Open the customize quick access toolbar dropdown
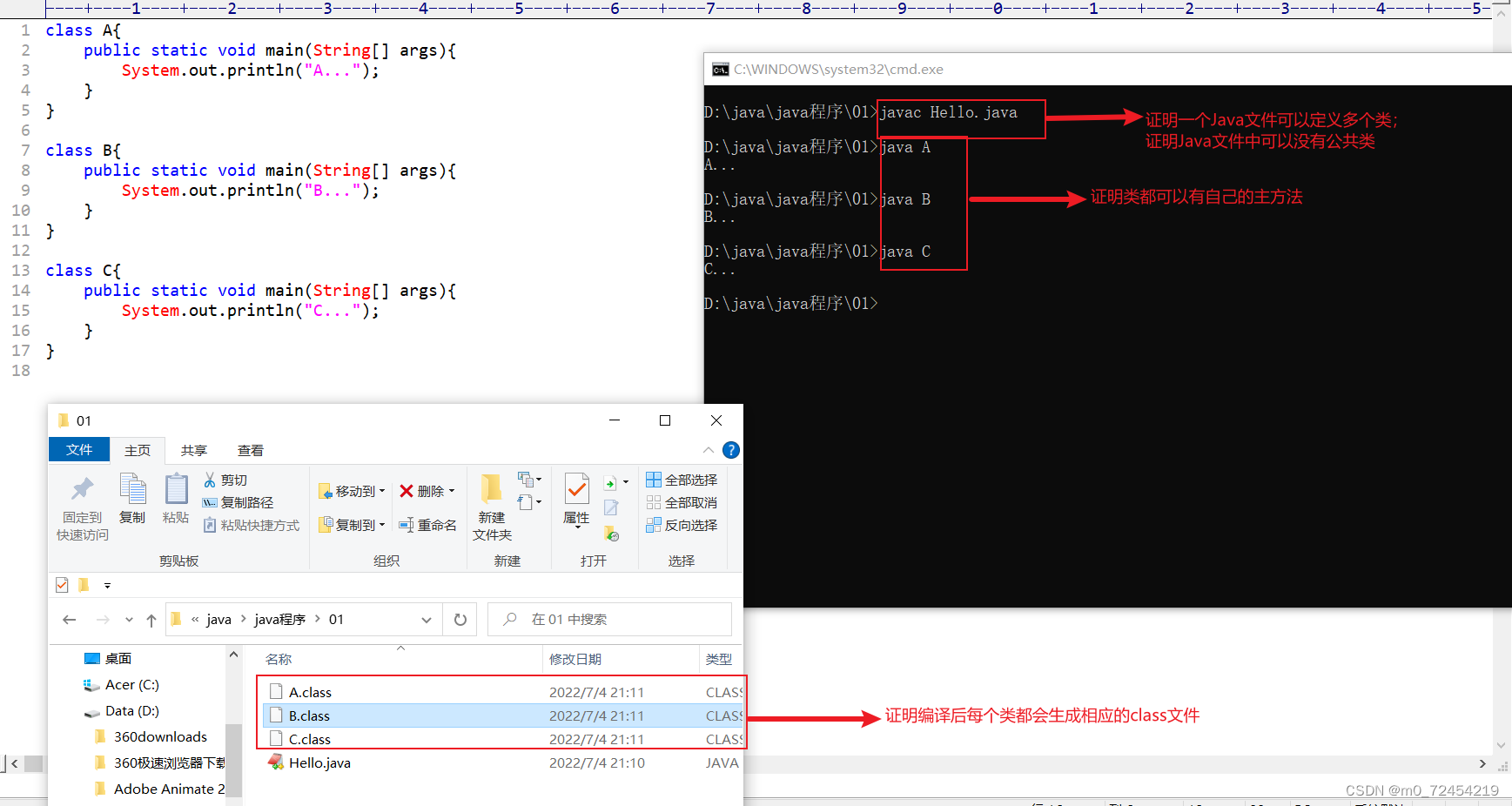The image size is (1512, 806). click(x=108, y=585)
